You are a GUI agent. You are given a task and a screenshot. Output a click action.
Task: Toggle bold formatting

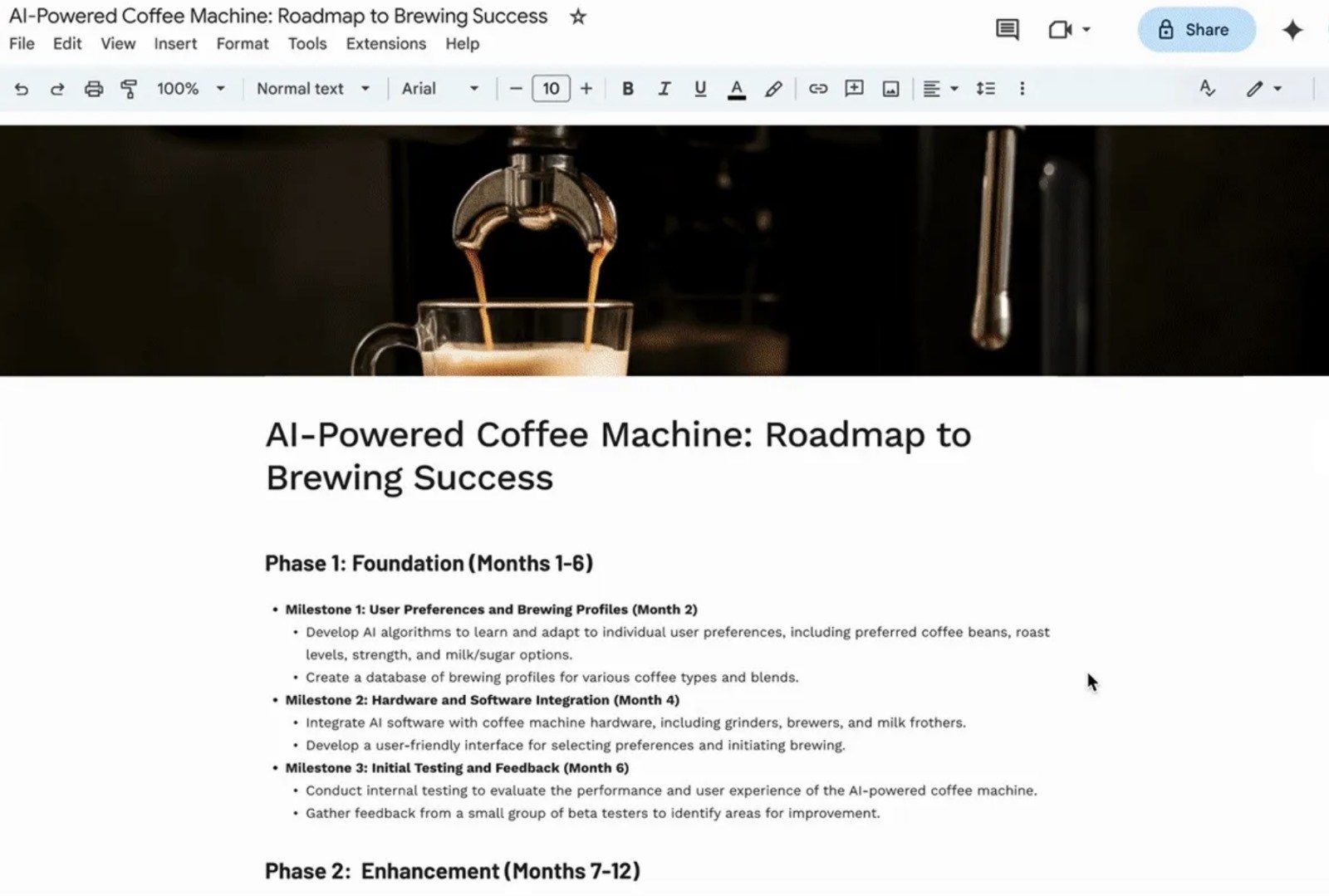[x=628, y=89]
